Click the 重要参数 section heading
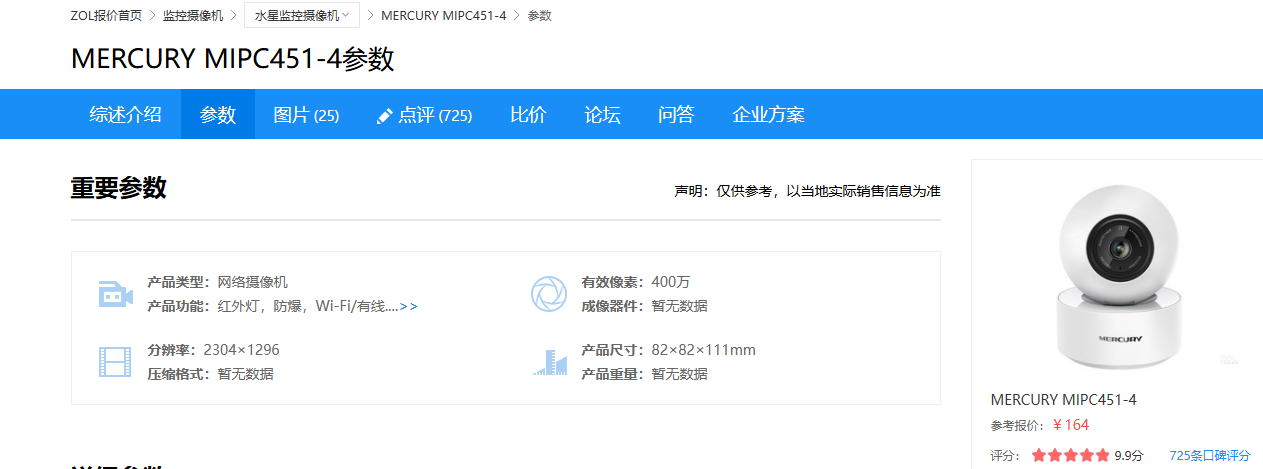 (118, 188)
